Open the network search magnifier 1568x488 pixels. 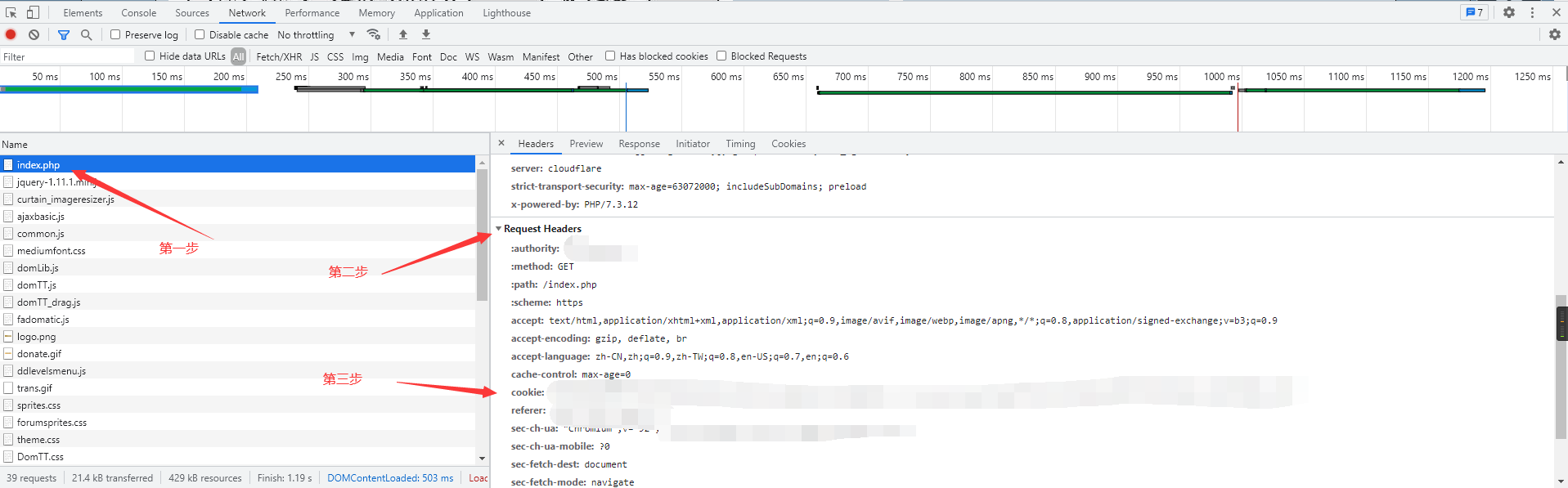[86, 34]
